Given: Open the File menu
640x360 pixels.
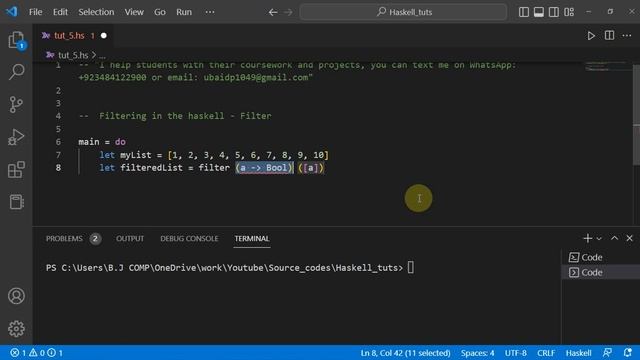Looking at the screenshot, I should point(36,12).
